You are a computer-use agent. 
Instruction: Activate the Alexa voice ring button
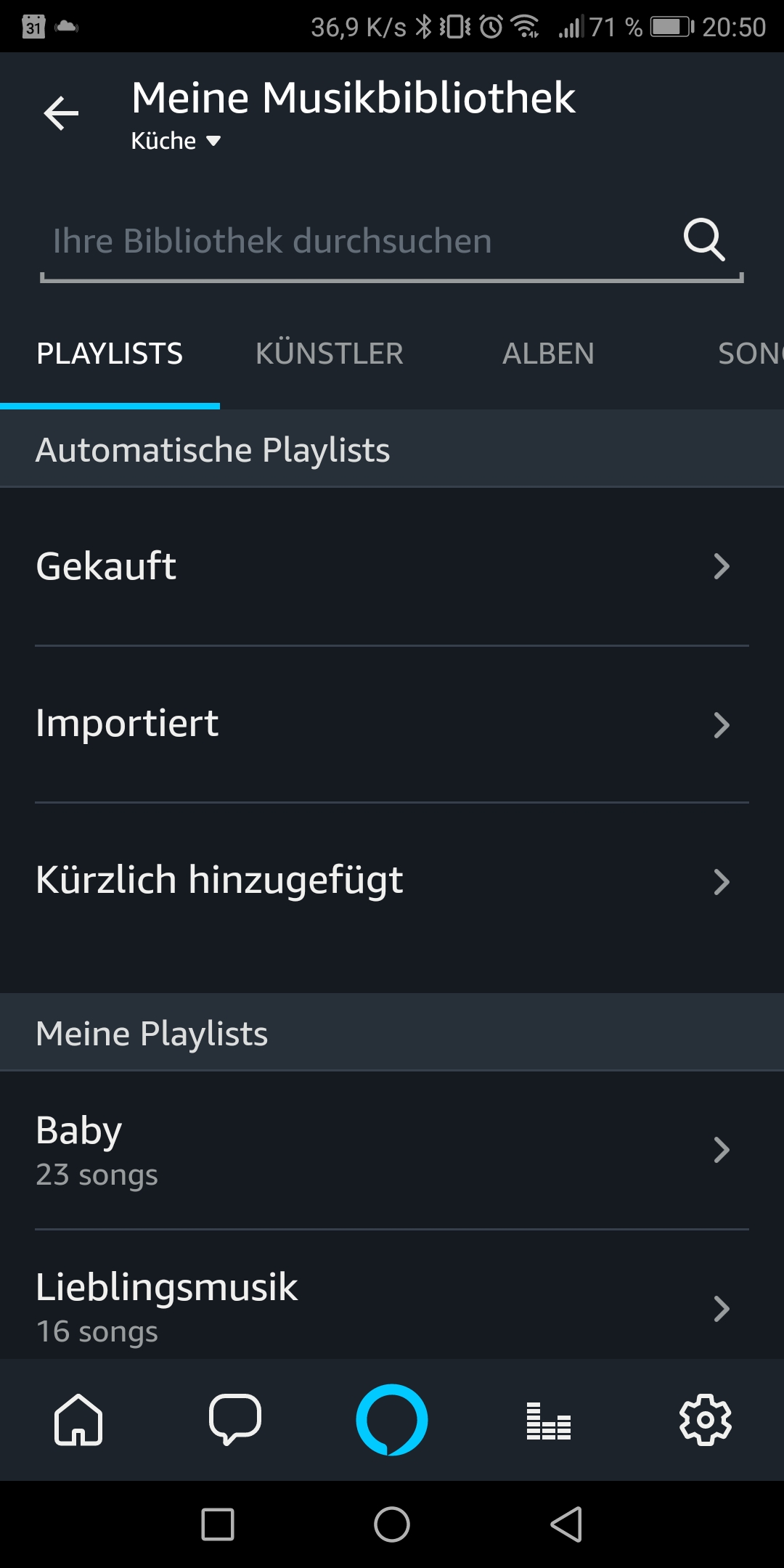pos(392,1419)
